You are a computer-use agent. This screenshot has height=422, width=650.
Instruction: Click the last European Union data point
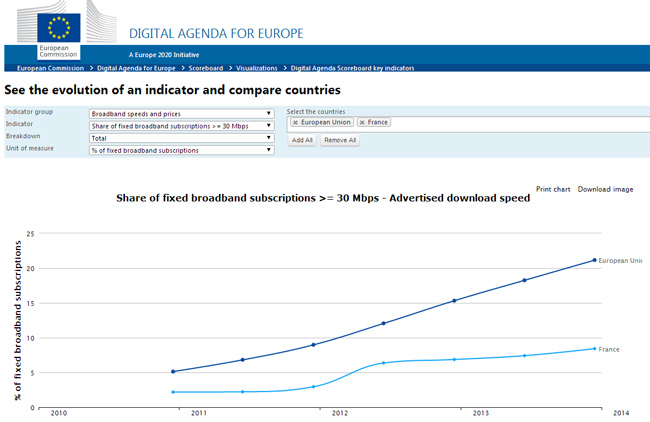point(595,260)
